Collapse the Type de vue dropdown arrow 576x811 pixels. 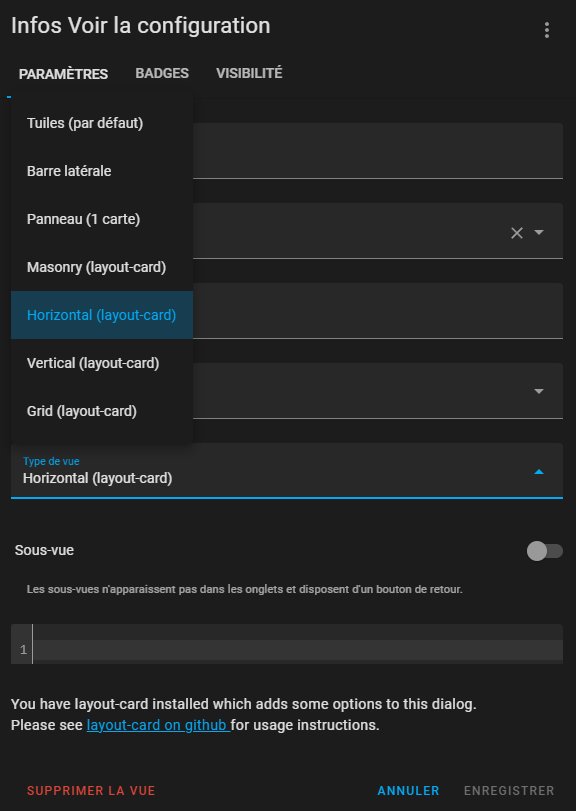539,472
